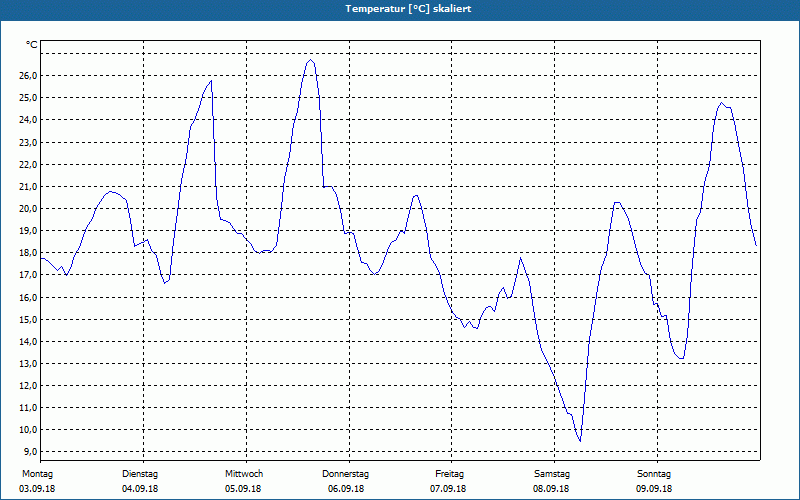Image resolution: width=800 pixels, height=500 pixels.
Task: Click the 19,0 axis value
Action: coord(29,231)
